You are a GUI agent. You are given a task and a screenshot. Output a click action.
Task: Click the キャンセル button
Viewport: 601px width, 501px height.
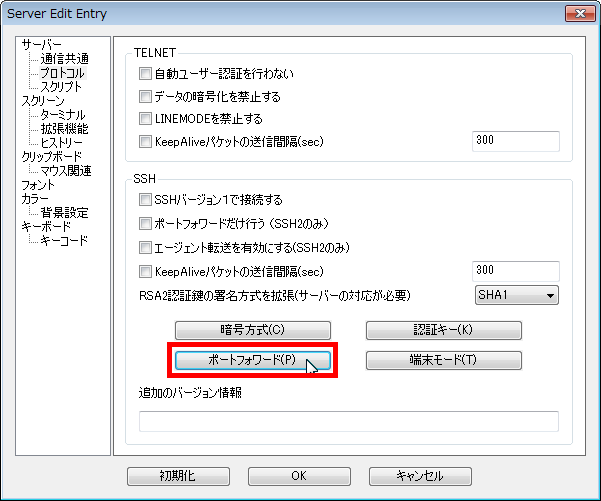click(x=420, y=476)
